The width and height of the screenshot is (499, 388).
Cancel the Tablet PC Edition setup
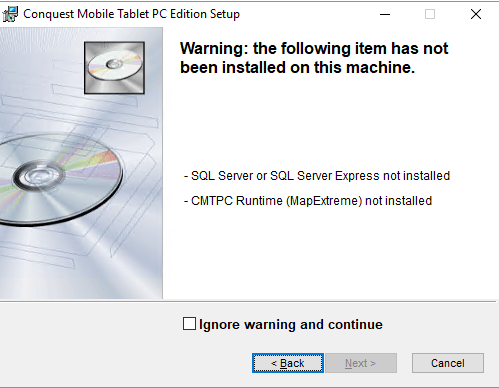[448, 363]
